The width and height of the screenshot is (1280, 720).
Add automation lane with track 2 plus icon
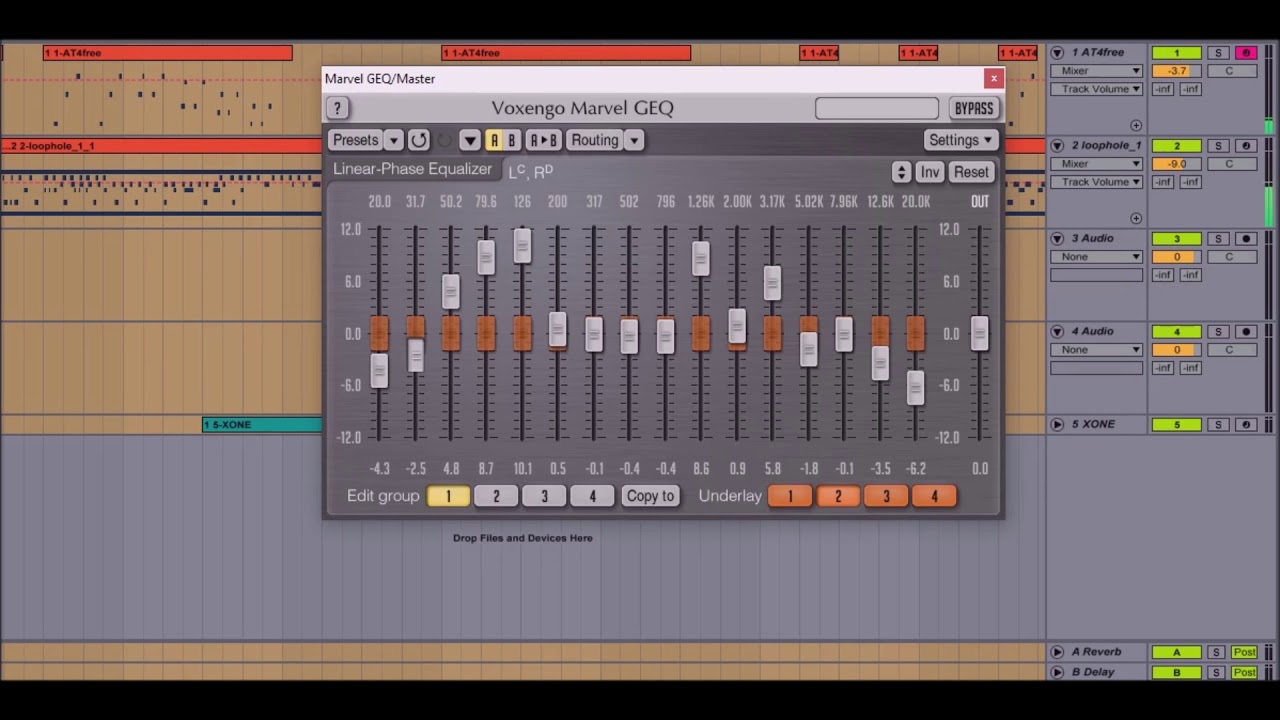pyautogui.click(x=1136, y=218)
